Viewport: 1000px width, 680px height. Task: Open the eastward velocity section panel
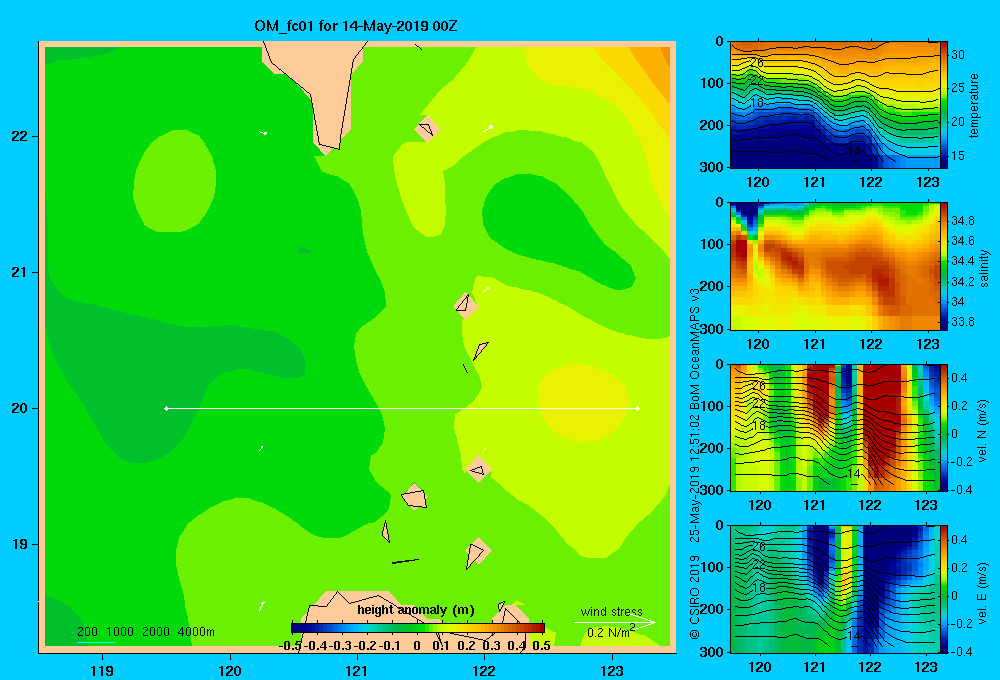[835, 589]
